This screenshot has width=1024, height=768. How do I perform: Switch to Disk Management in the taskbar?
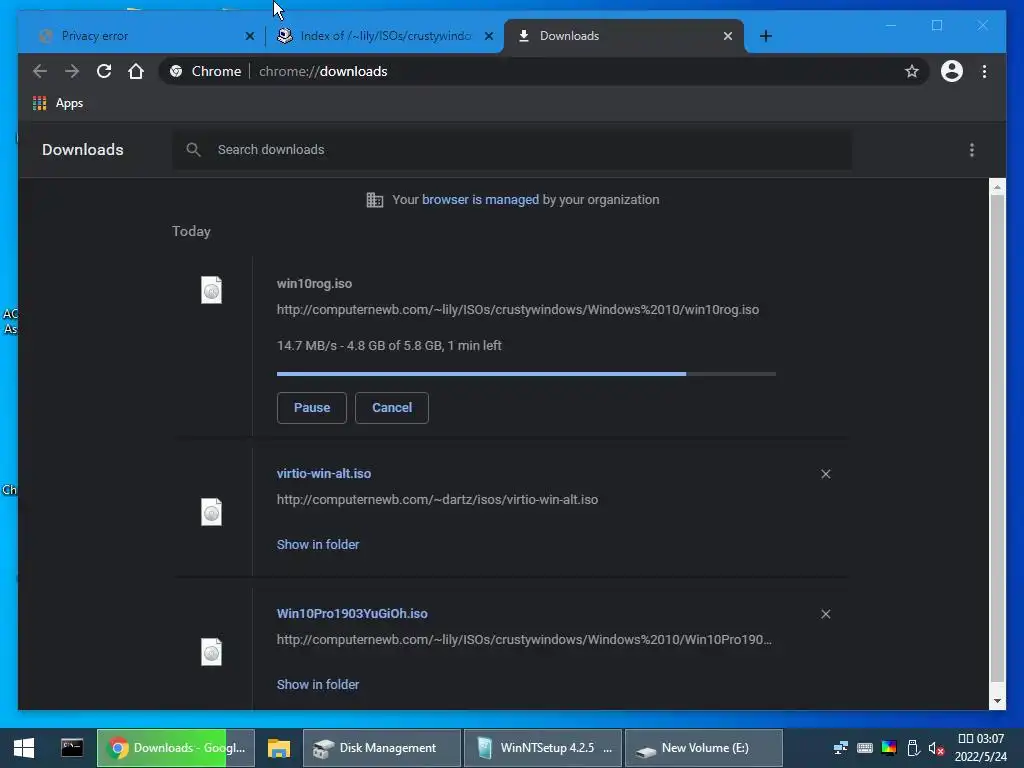[x=382, y=748]
